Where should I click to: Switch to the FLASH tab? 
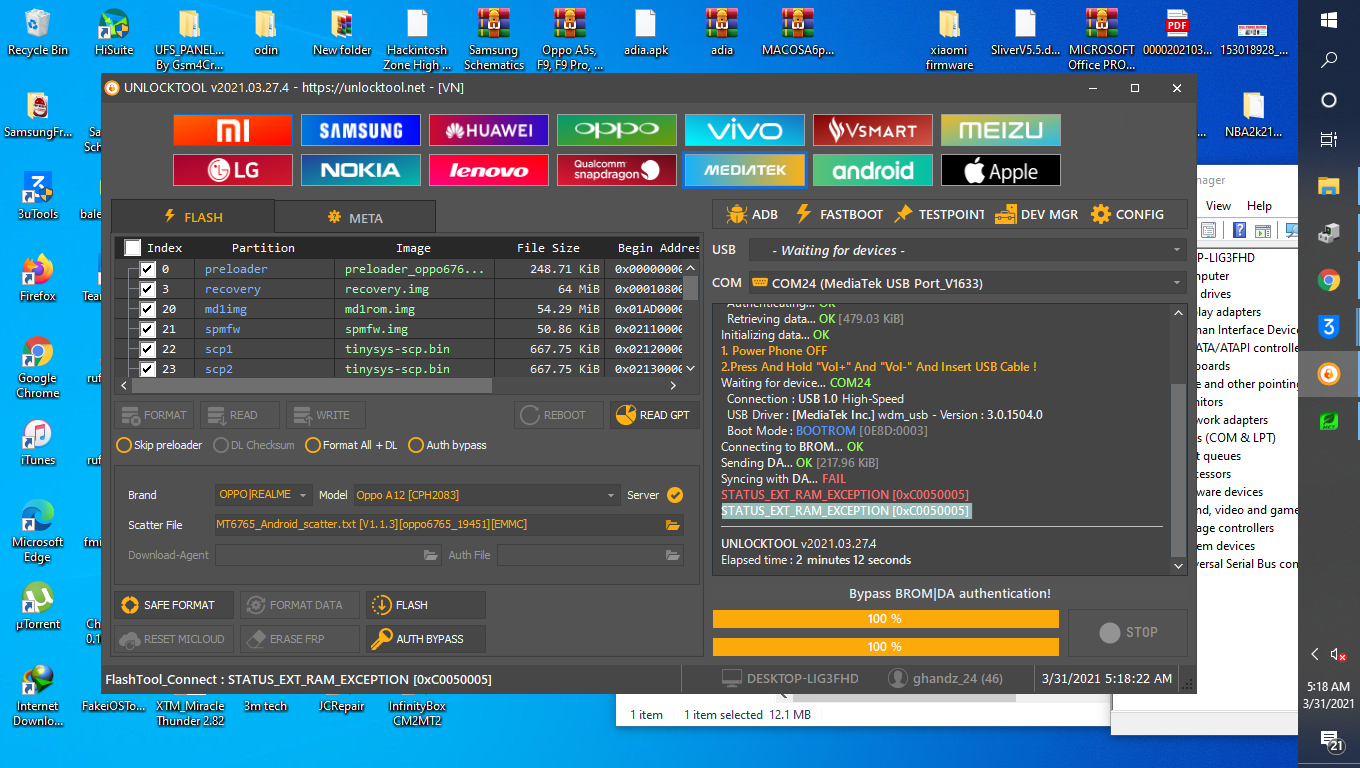[x=192, y=217]
